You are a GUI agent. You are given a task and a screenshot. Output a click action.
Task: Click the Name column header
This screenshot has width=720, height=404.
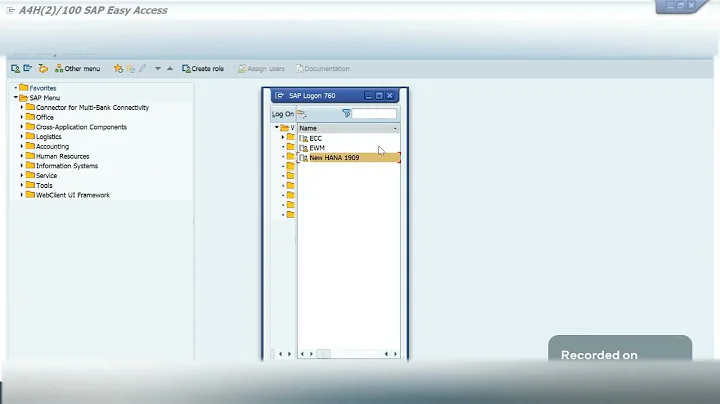pos(349,128)
